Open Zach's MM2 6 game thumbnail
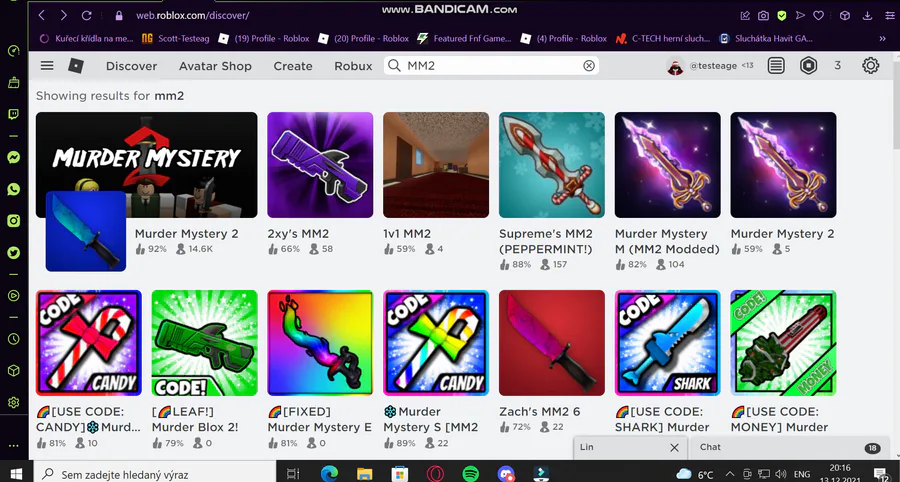Screen dimensions: 900x482 pos(552,343)
